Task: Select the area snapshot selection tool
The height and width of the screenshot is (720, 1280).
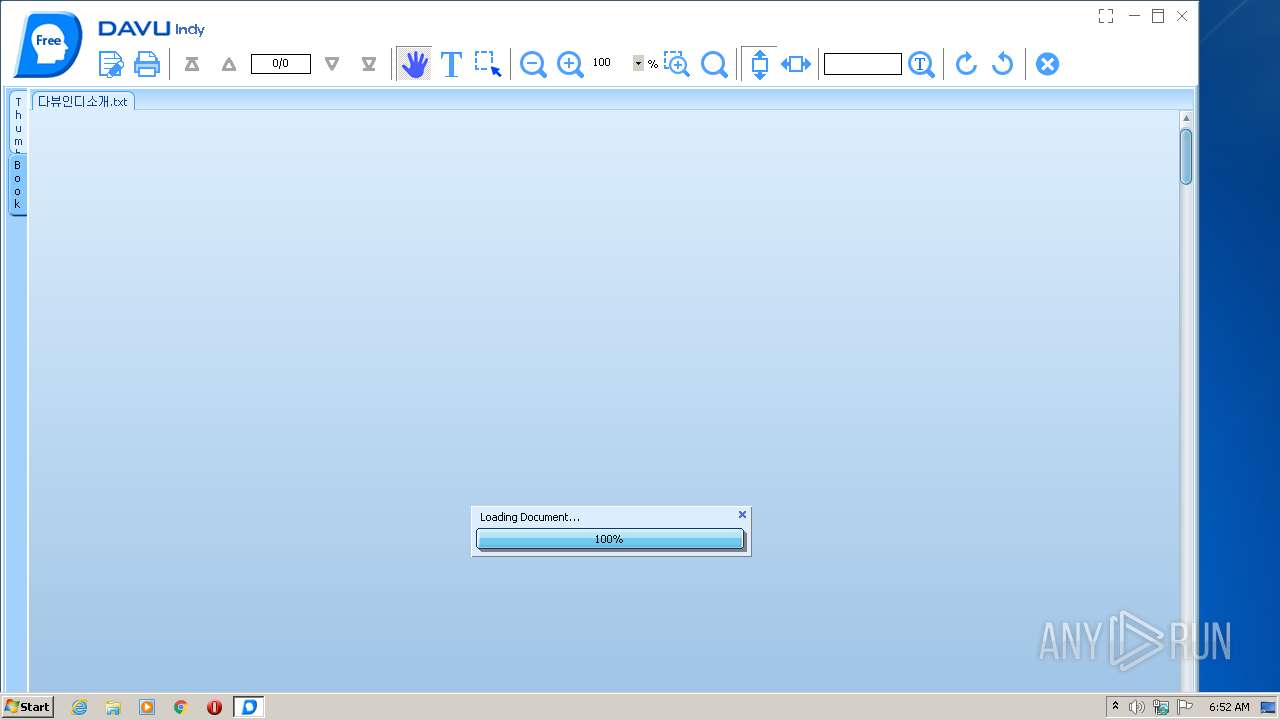Action: [x=488, y=64]
